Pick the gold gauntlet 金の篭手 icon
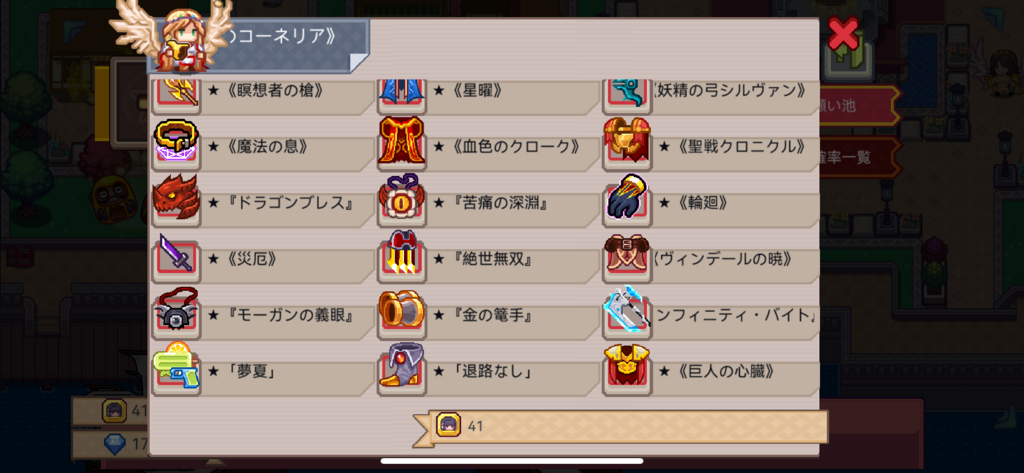This screenshot has width=1024, height=473. click(x=402, y=311)
